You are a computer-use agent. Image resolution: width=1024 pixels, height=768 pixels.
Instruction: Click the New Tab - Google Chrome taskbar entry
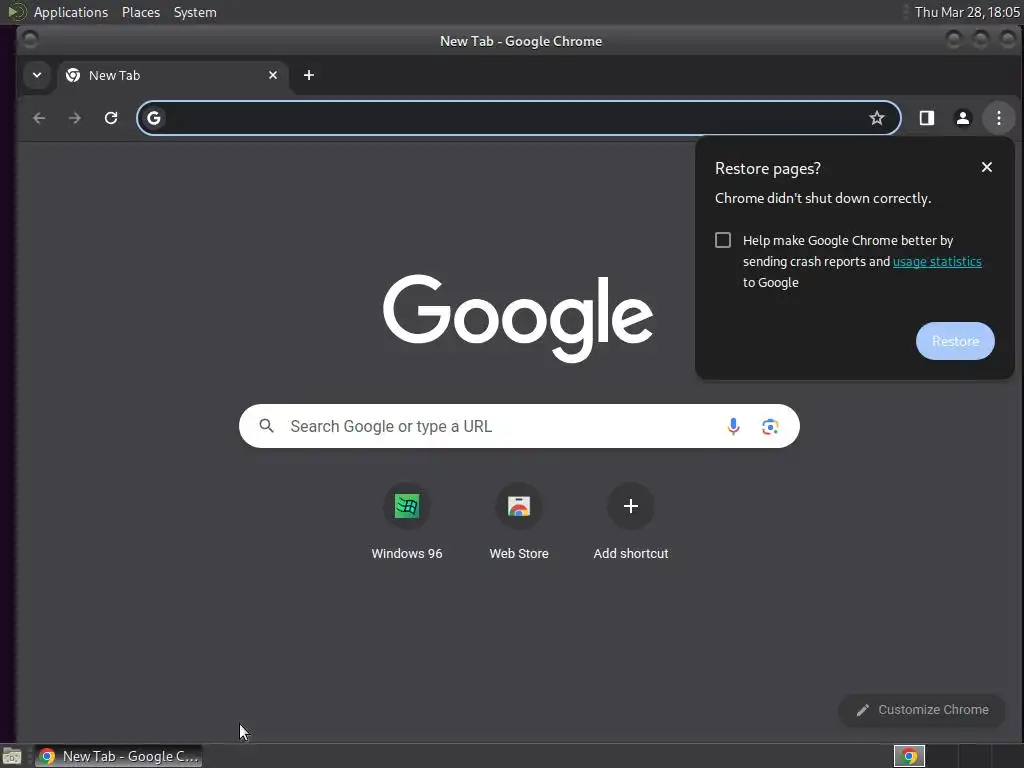tap(118, 756)
